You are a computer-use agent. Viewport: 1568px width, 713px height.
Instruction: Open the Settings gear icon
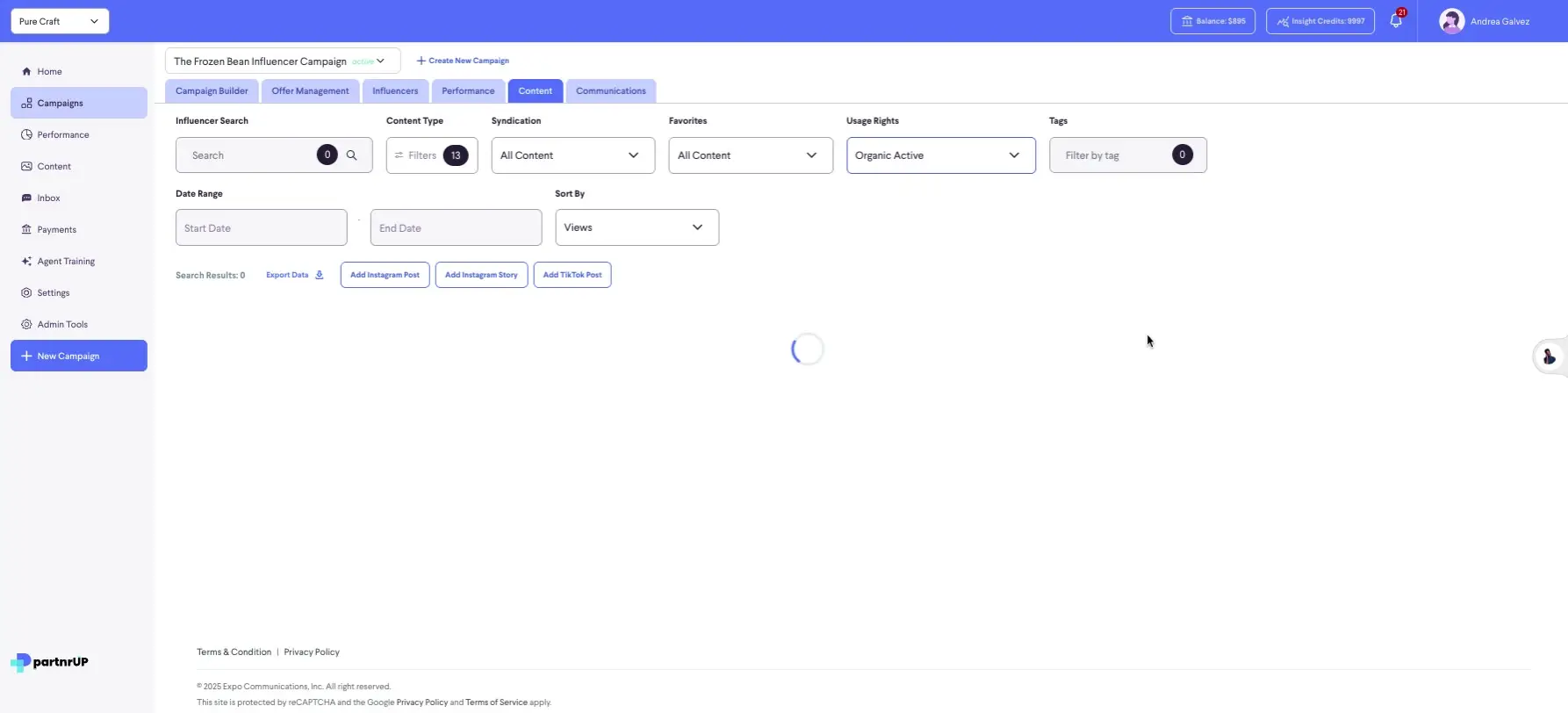pos(26,292)
